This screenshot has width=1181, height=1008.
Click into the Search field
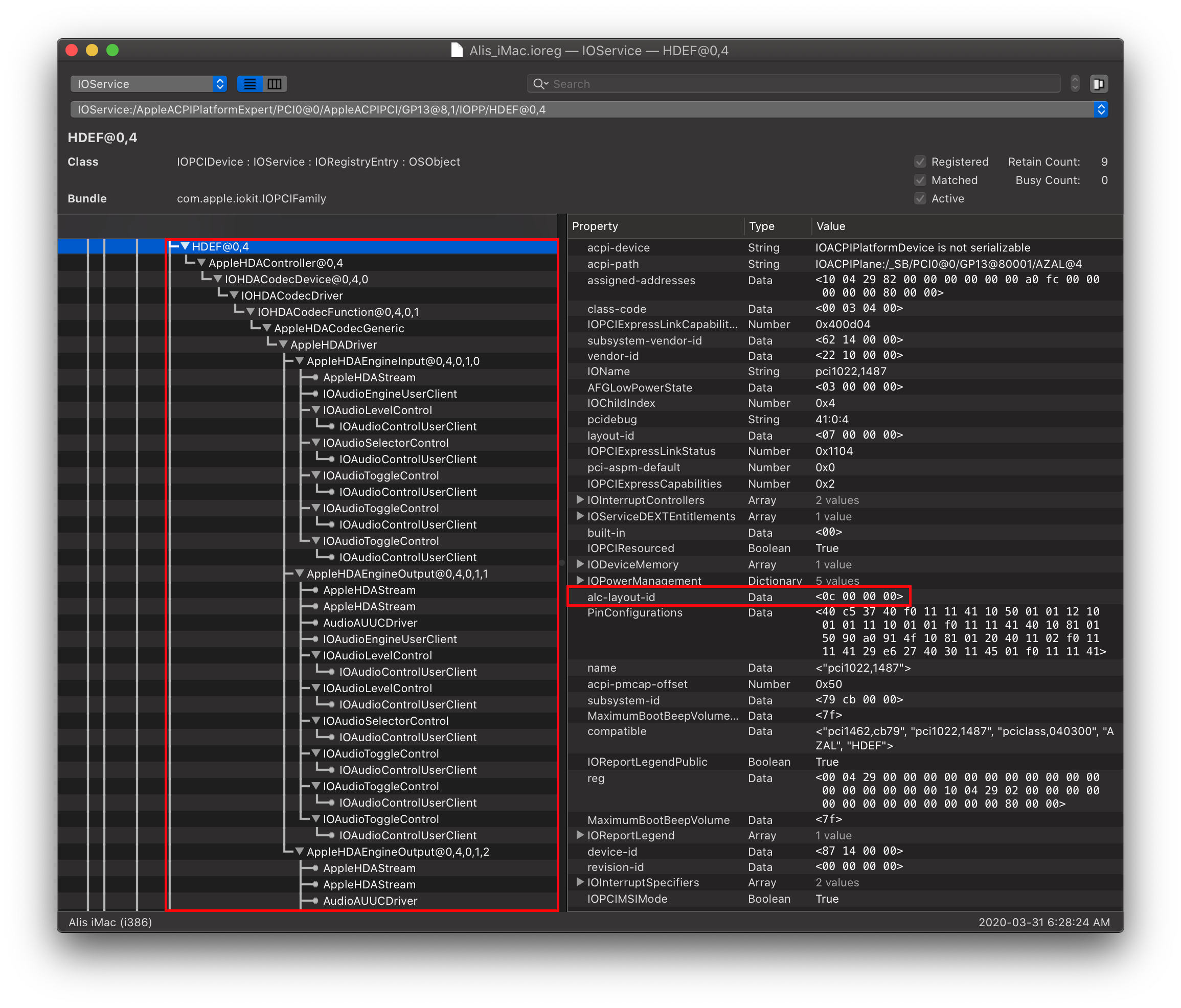pyautogui.click(x=798, y=84)
